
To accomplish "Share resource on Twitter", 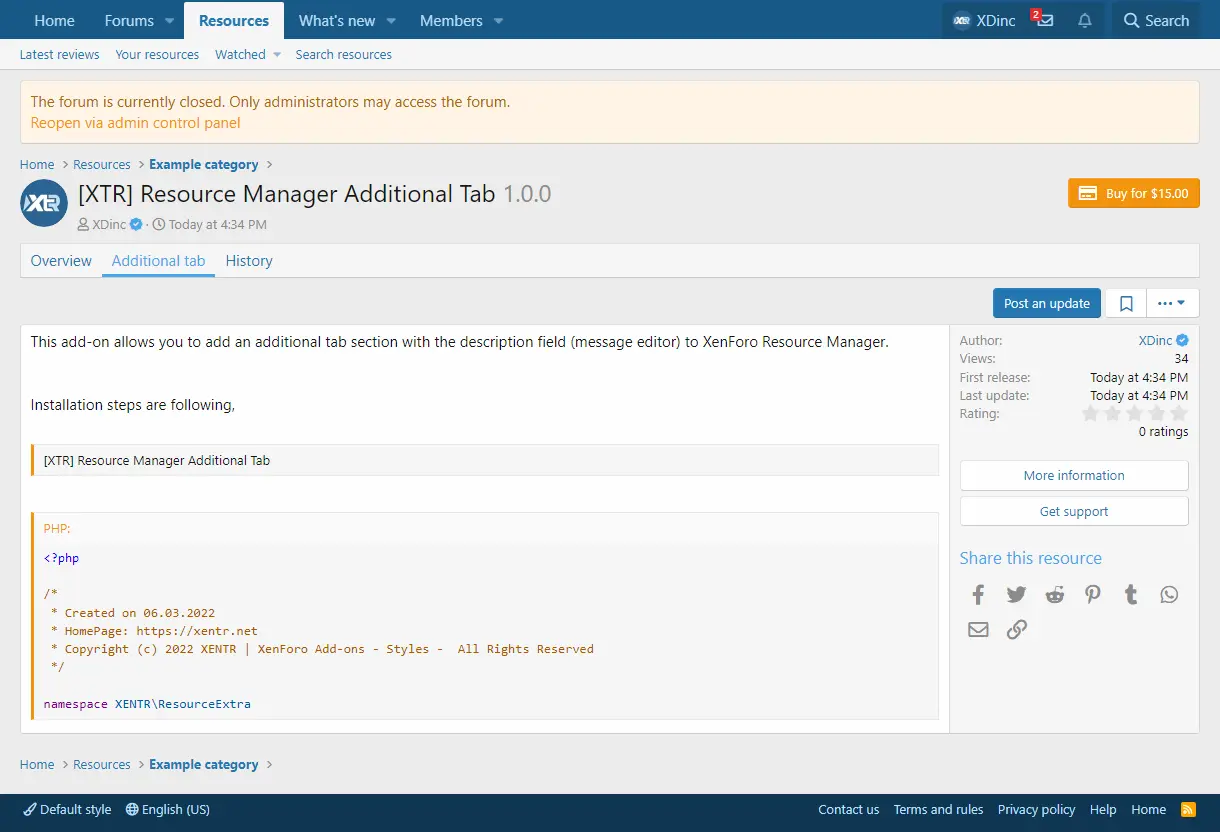I will click(1016, 595).
